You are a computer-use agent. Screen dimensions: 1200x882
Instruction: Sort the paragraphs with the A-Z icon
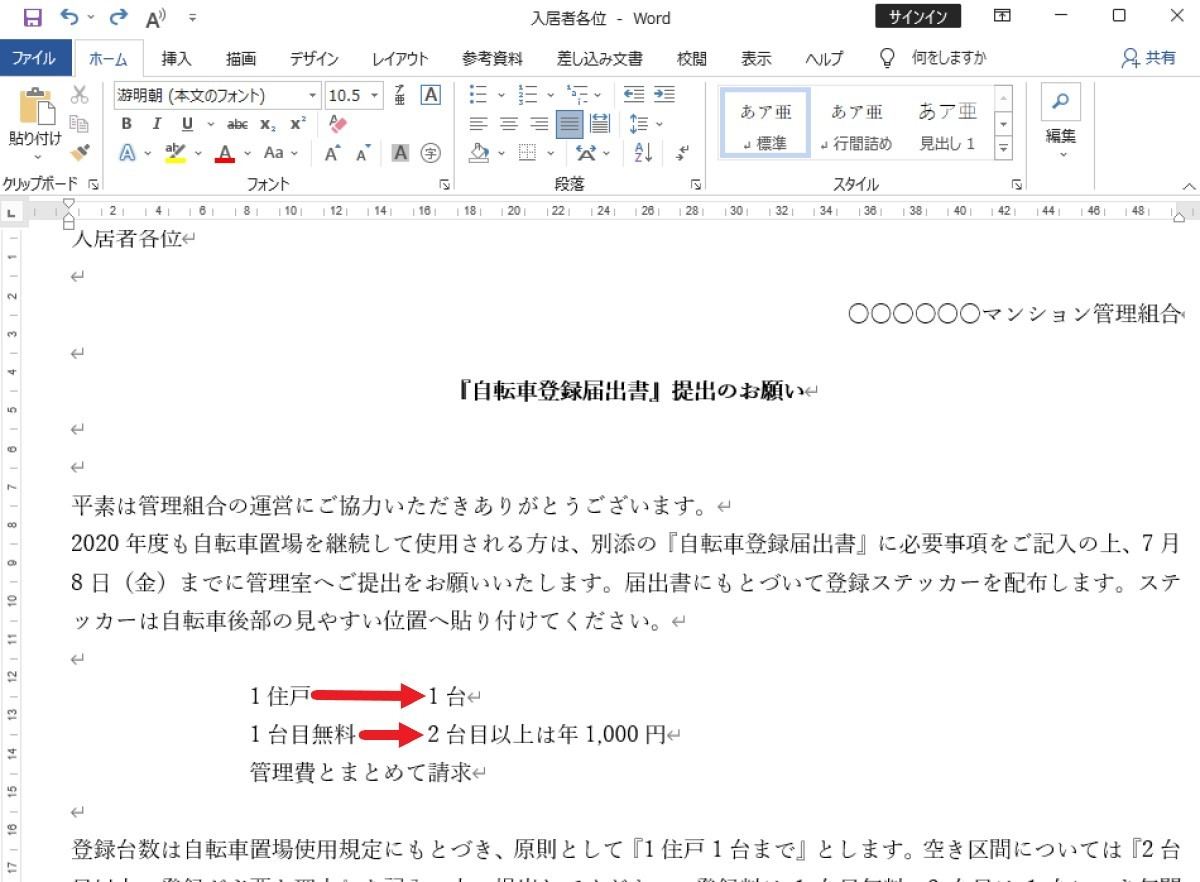point(643,153)
